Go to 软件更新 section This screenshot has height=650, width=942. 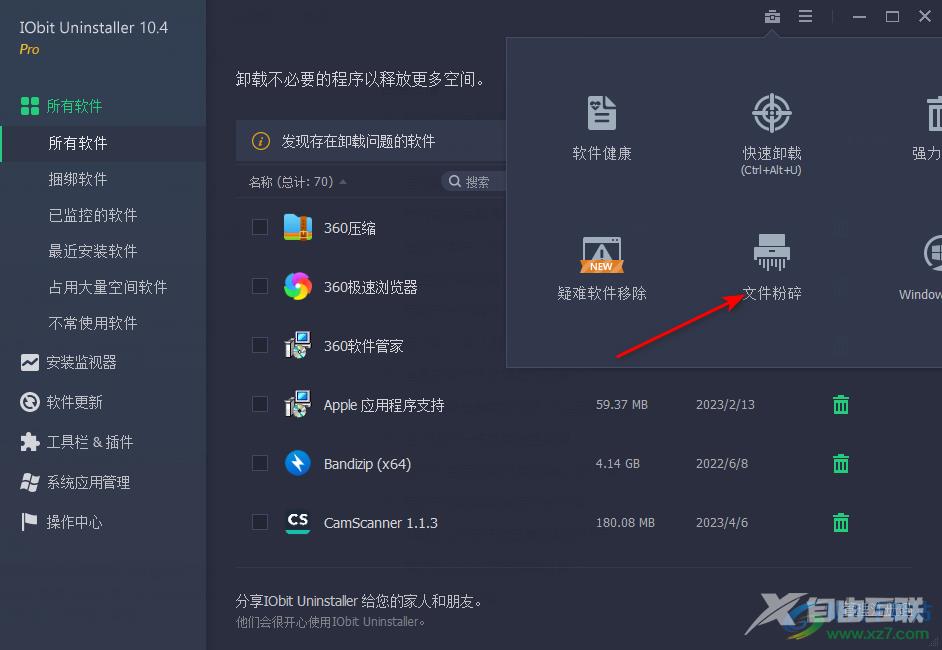pyautogui.click(x=74, y=402)
